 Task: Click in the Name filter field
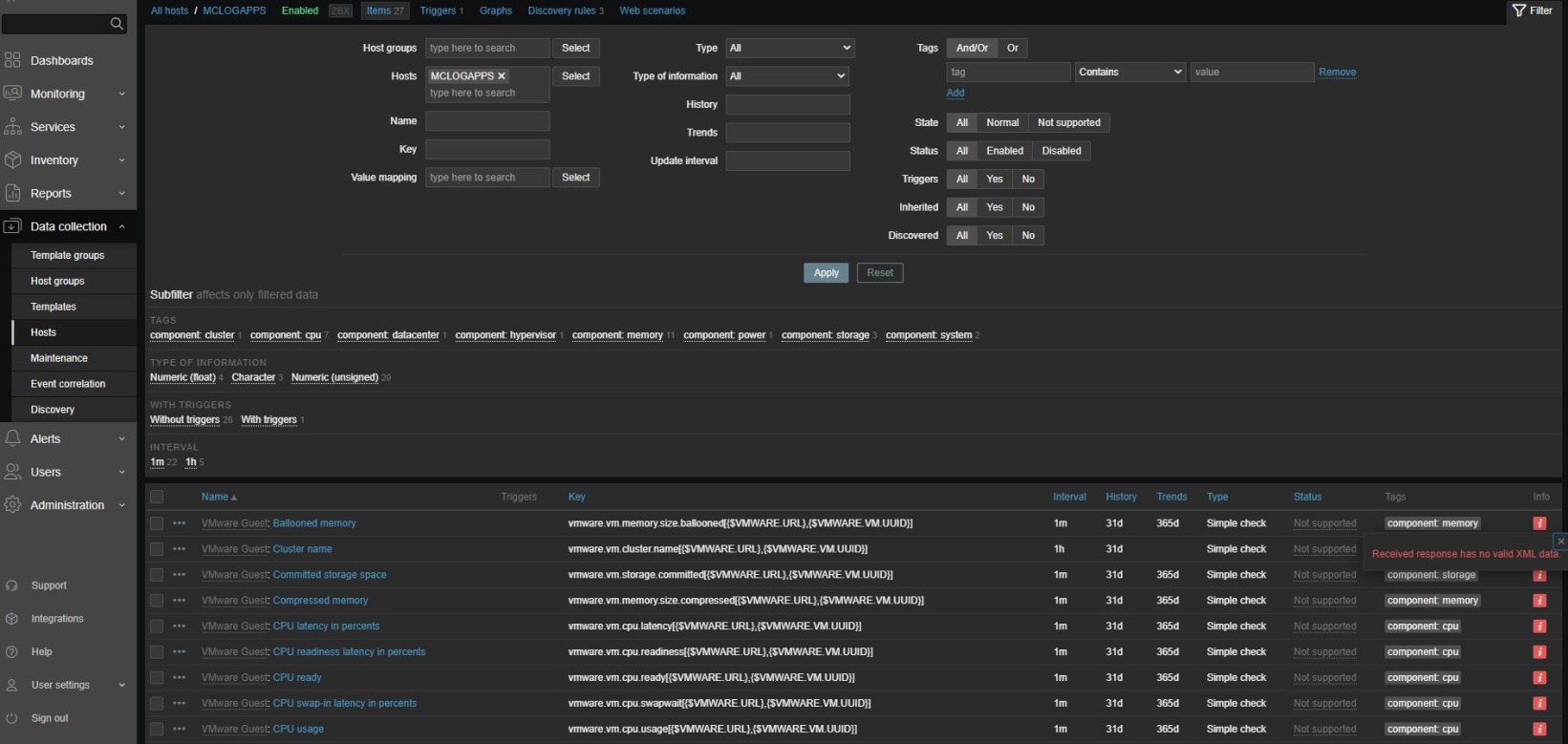pos(487,121)
